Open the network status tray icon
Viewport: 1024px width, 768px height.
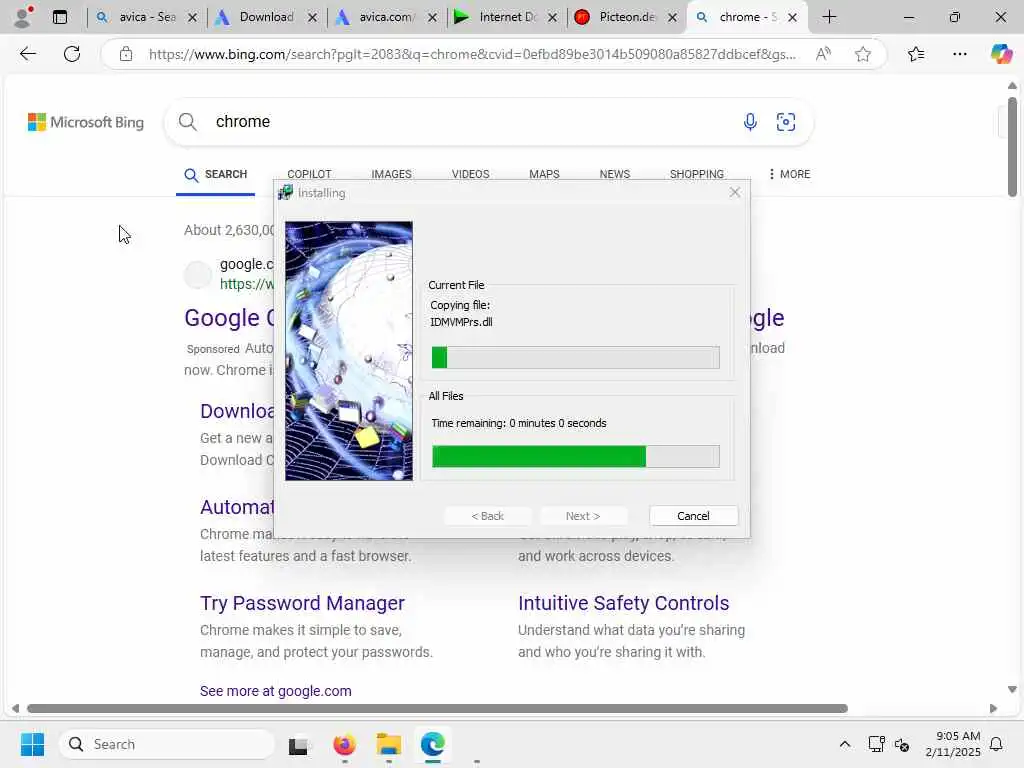pyautogui.click(x=876, y=744)
